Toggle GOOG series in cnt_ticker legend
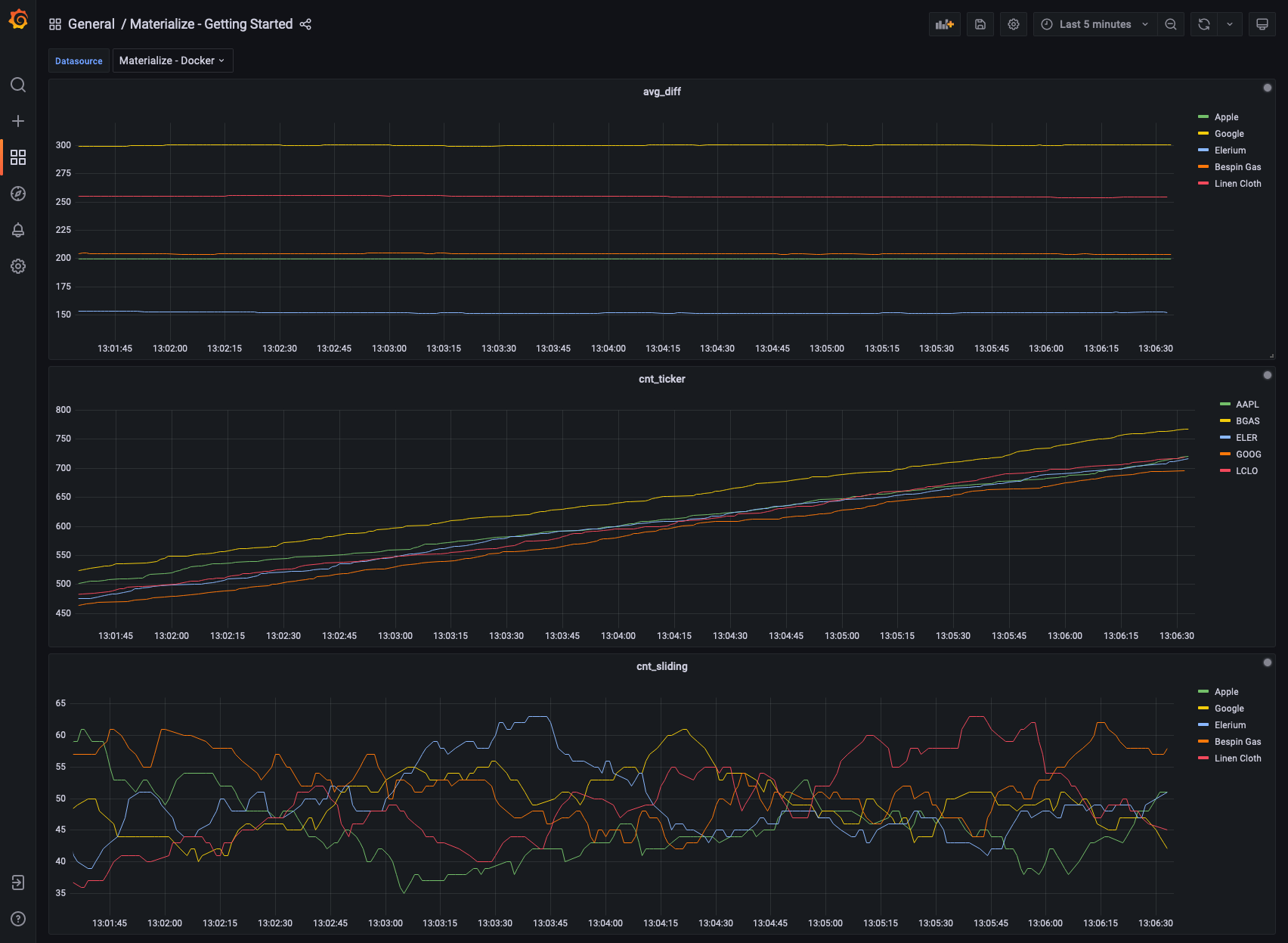This screenshot has height=943, width=1288. pos(1249,454)
